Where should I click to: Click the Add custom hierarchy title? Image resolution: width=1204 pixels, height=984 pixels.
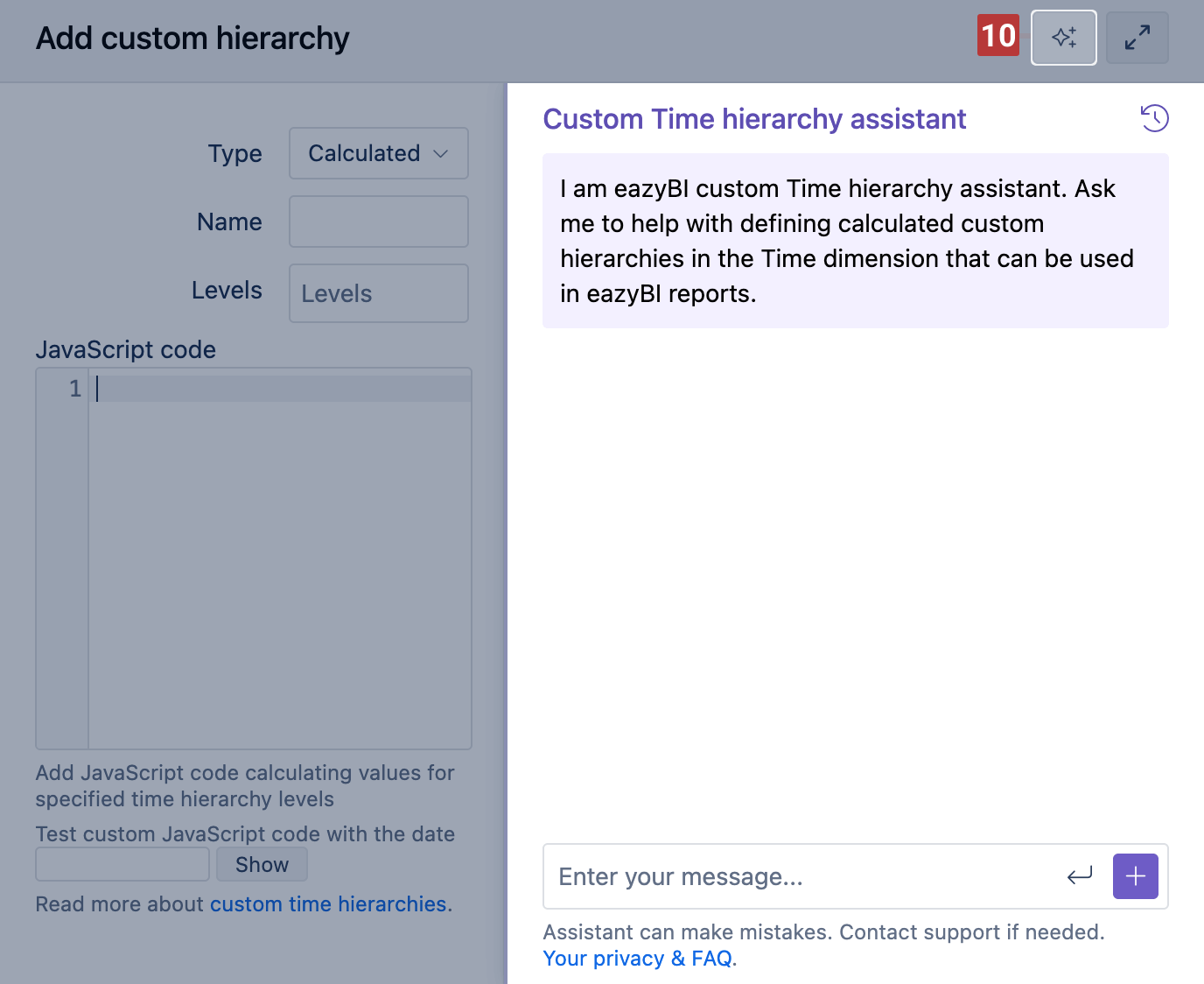pyautogui.click(x=192, y=39)
